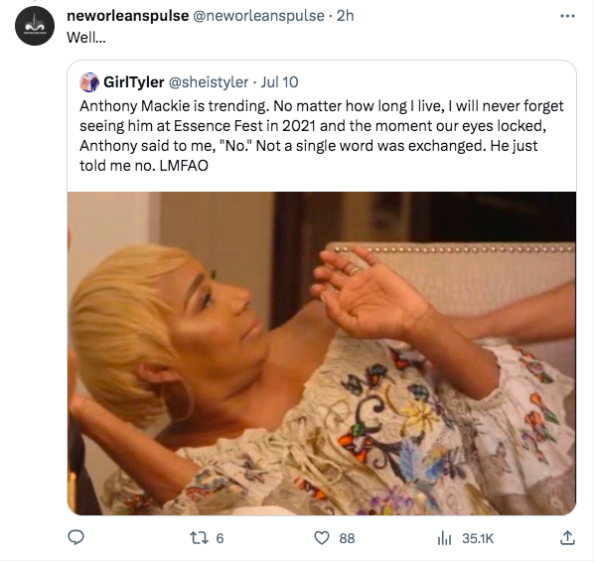Click the 35.1K view count
Image resolution: width=595 pixels, height=563 pixels.
478,538
